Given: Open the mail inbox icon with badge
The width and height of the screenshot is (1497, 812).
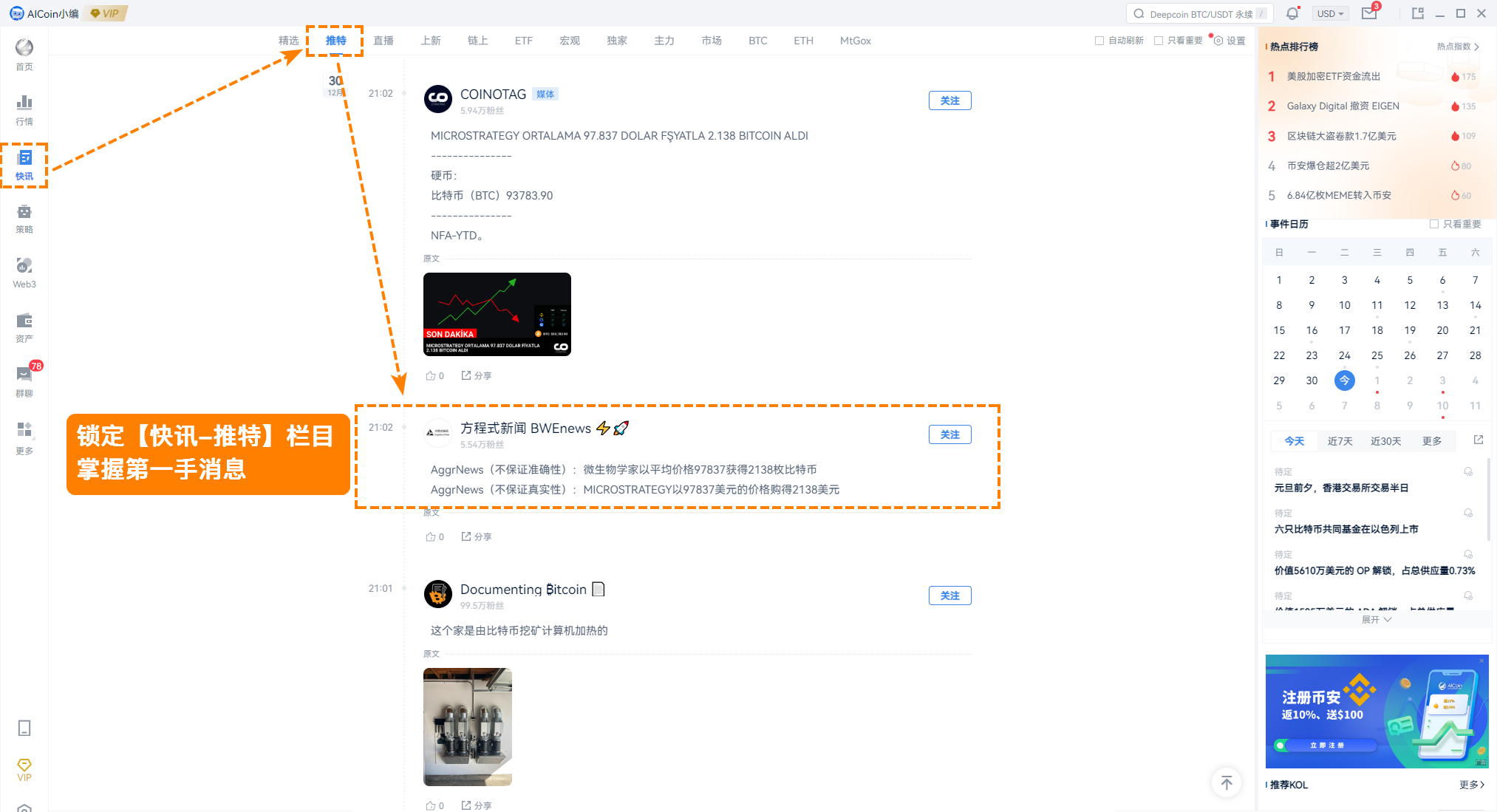Looking at the screenshot, I should click(1370, 13).
